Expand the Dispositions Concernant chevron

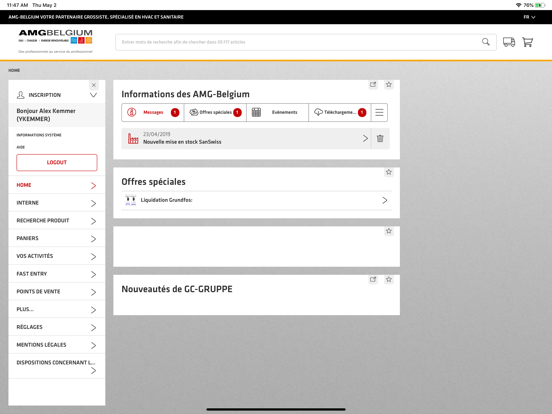[x=93, y=370]
